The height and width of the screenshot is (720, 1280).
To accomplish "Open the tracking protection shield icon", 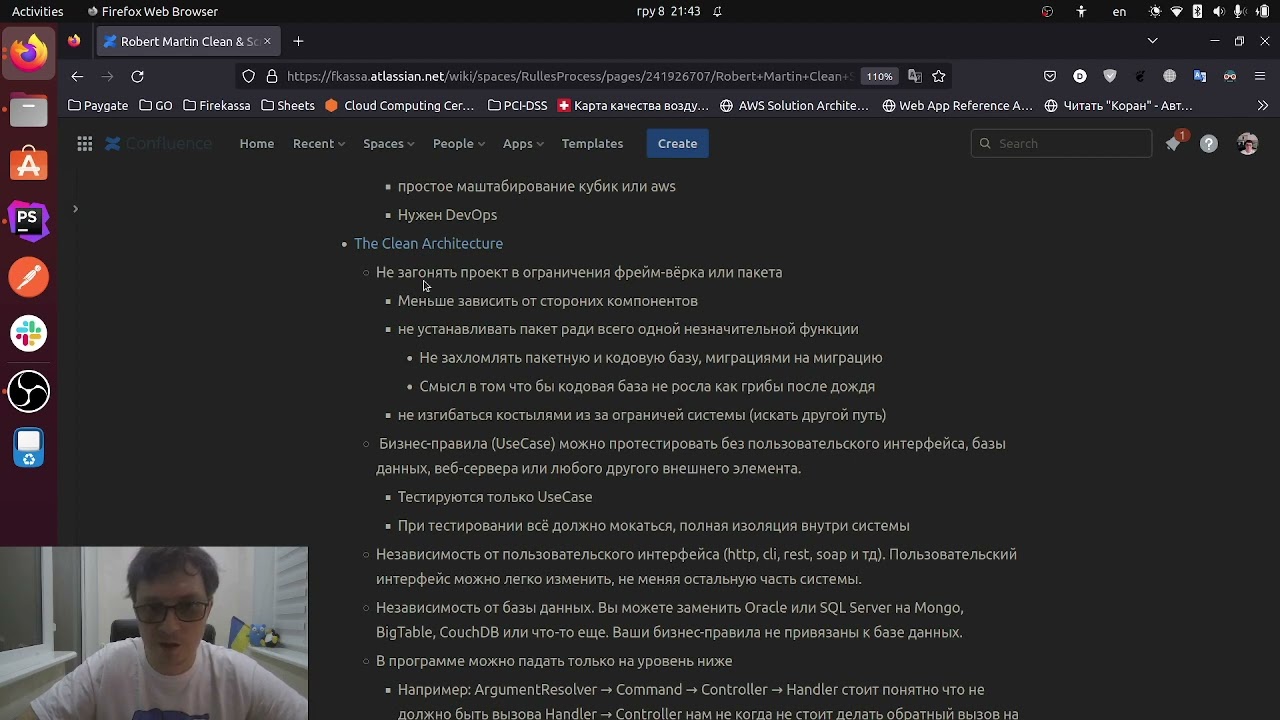I will click(x=249, y=76).
